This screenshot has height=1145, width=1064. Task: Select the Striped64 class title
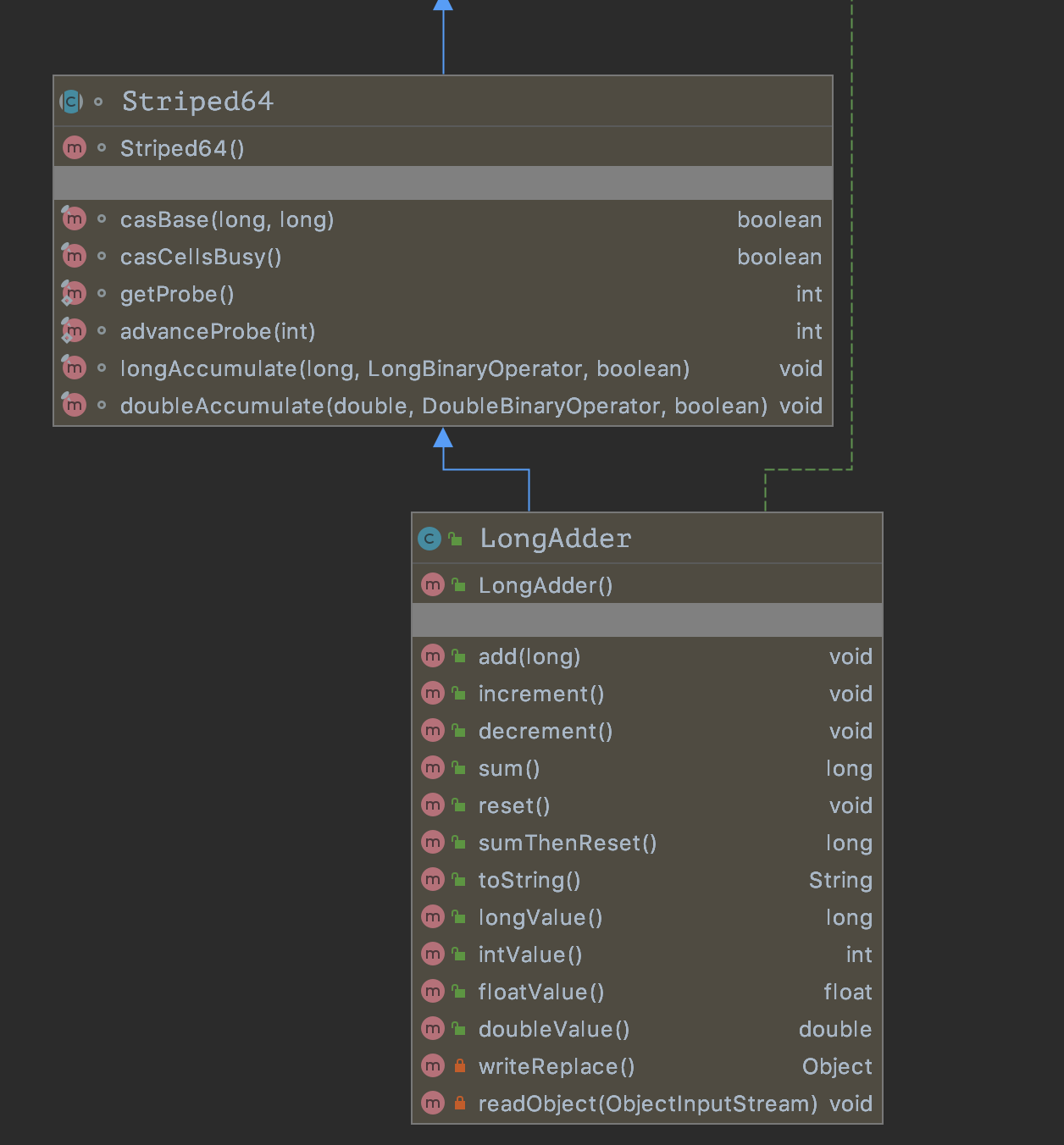click(x=197, y=102)
